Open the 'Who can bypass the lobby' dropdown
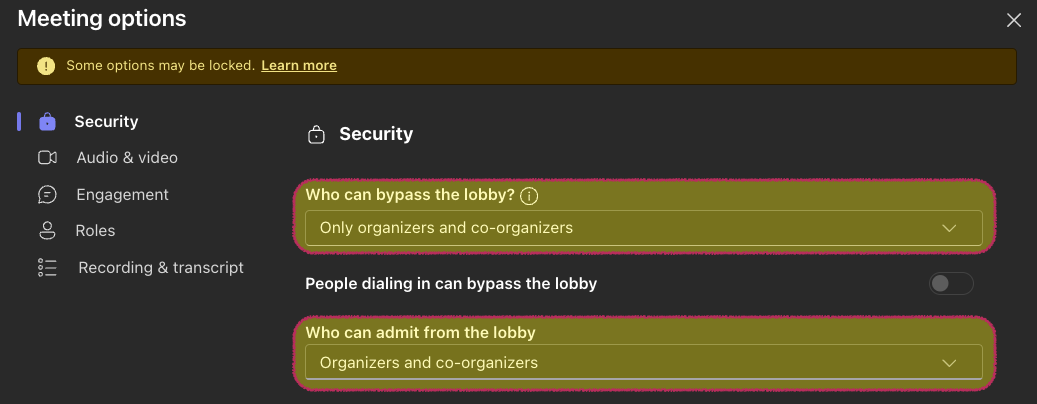This screenshot has height=404, width=1037. (x=640, y=228)
